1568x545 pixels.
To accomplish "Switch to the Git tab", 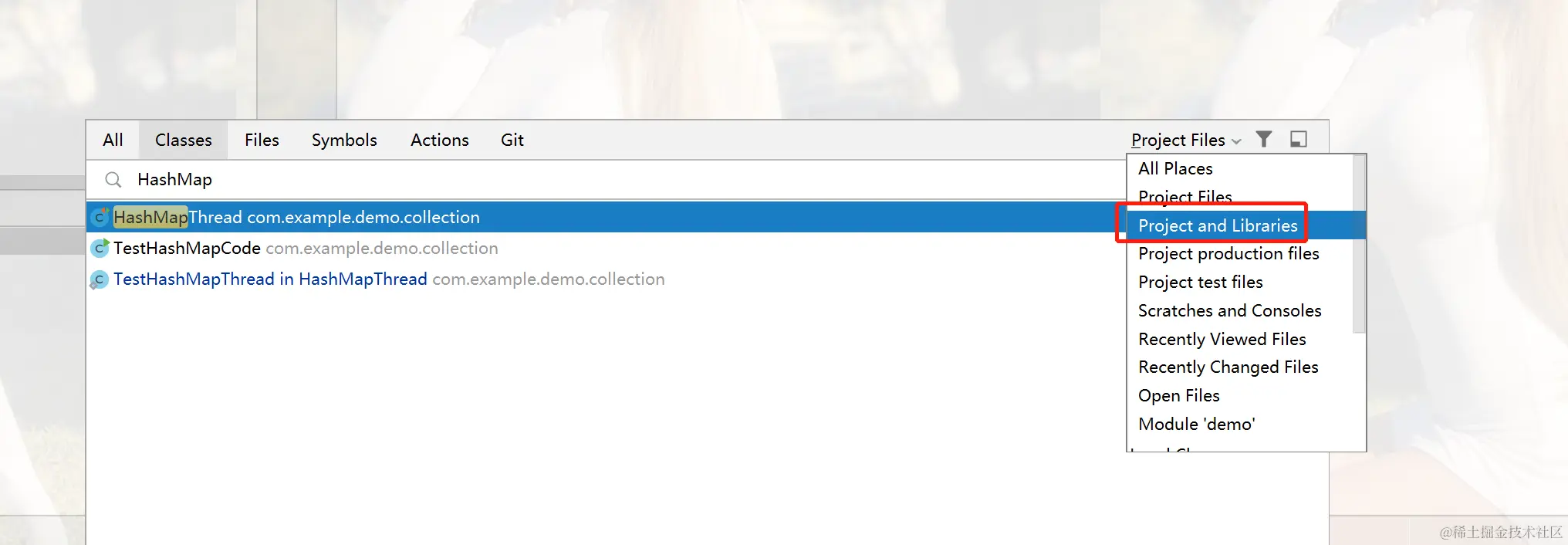I will [x=512, y=140].
